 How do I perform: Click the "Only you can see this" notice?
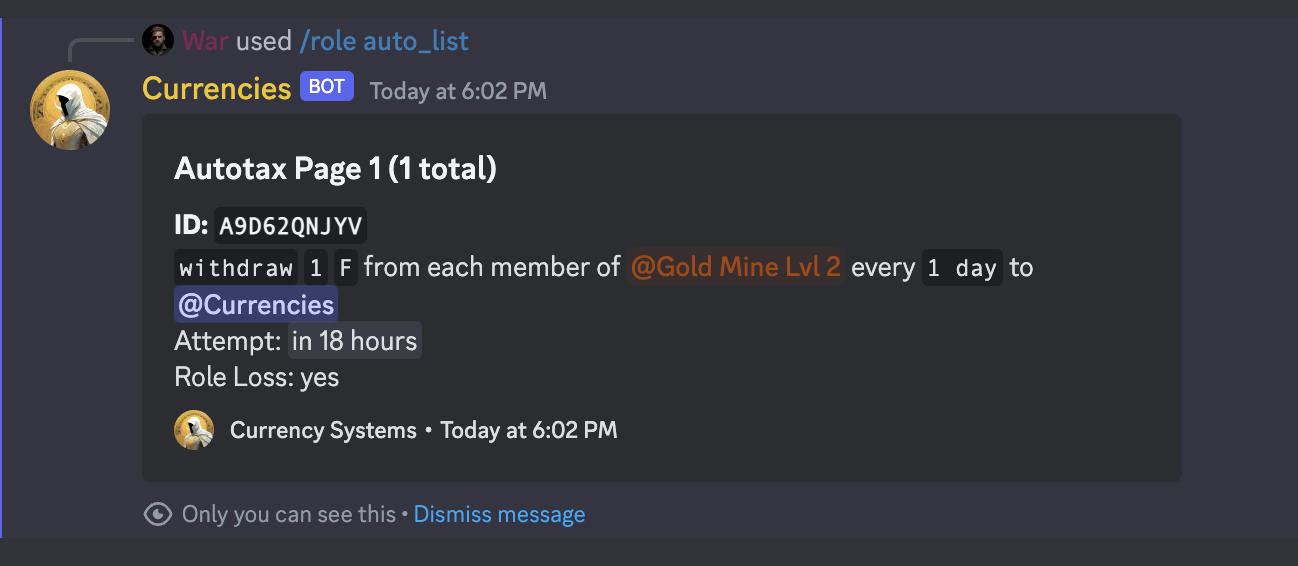click(x=288, y=515)
